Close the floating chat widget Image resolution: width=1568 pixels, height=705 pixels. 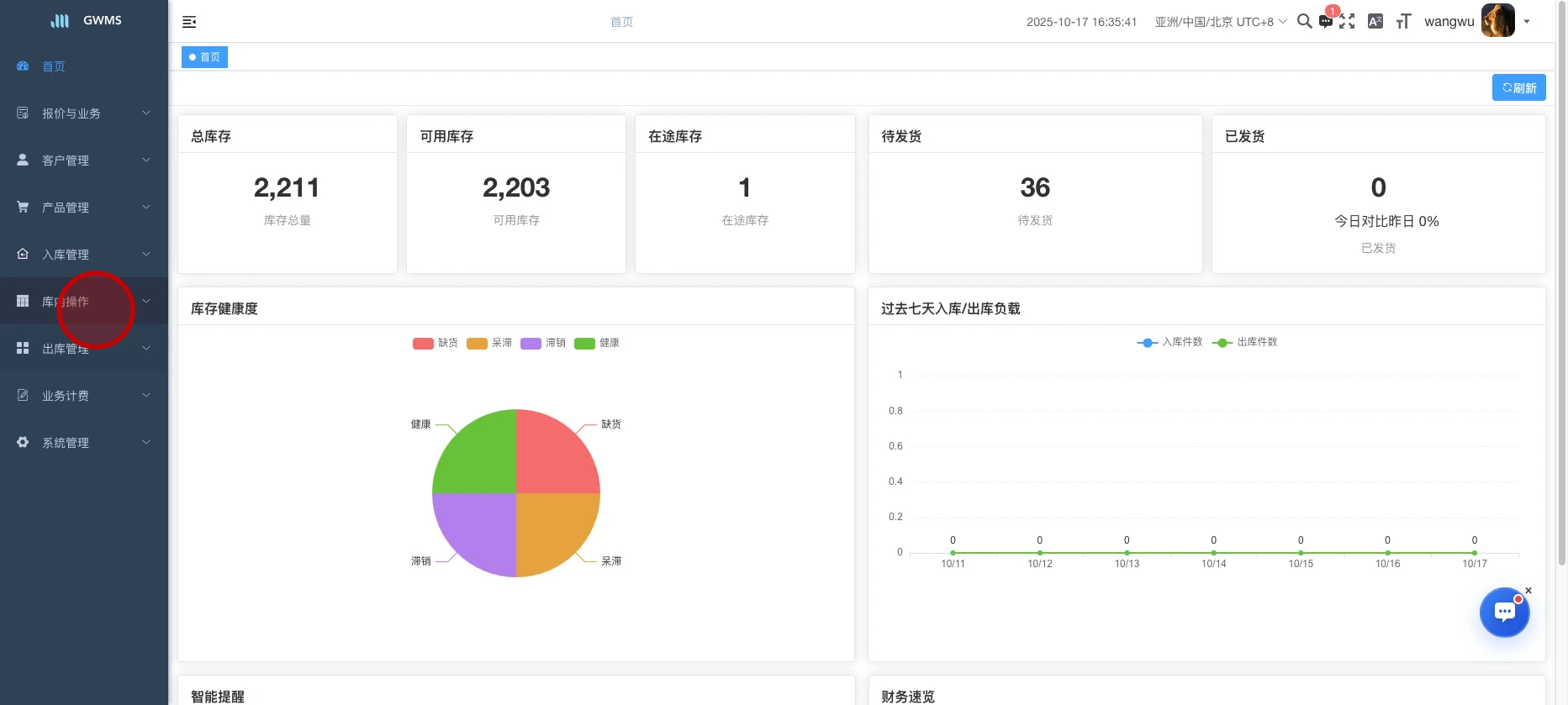[1528, 591]
